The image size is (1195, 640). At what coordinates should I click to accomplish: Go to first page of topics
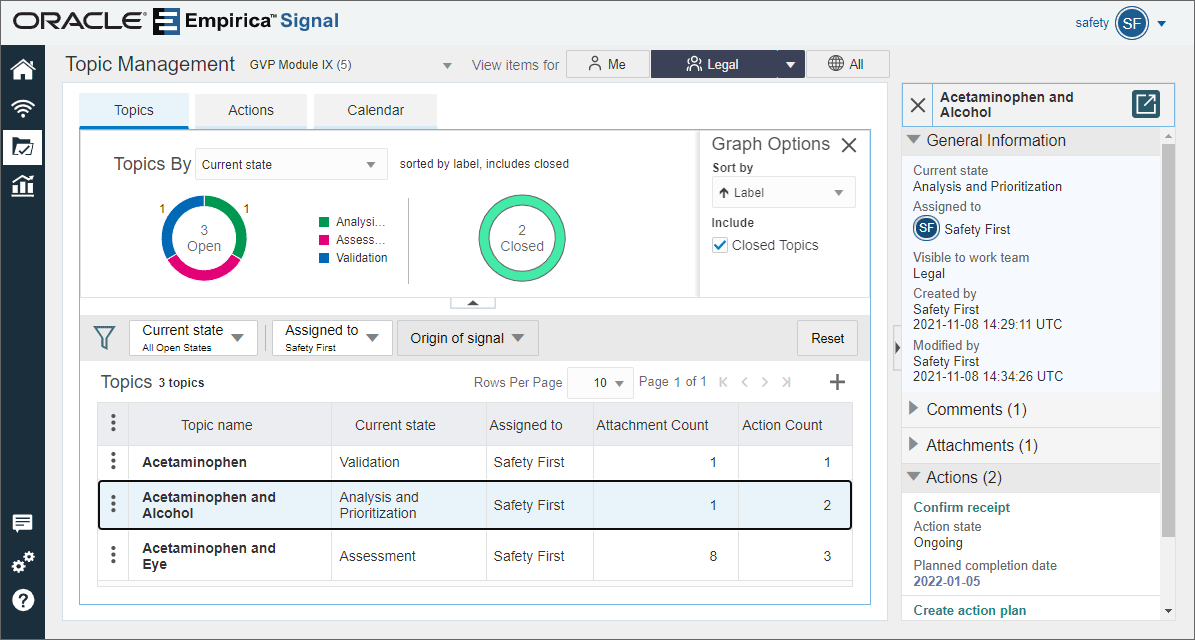(724, 382)
